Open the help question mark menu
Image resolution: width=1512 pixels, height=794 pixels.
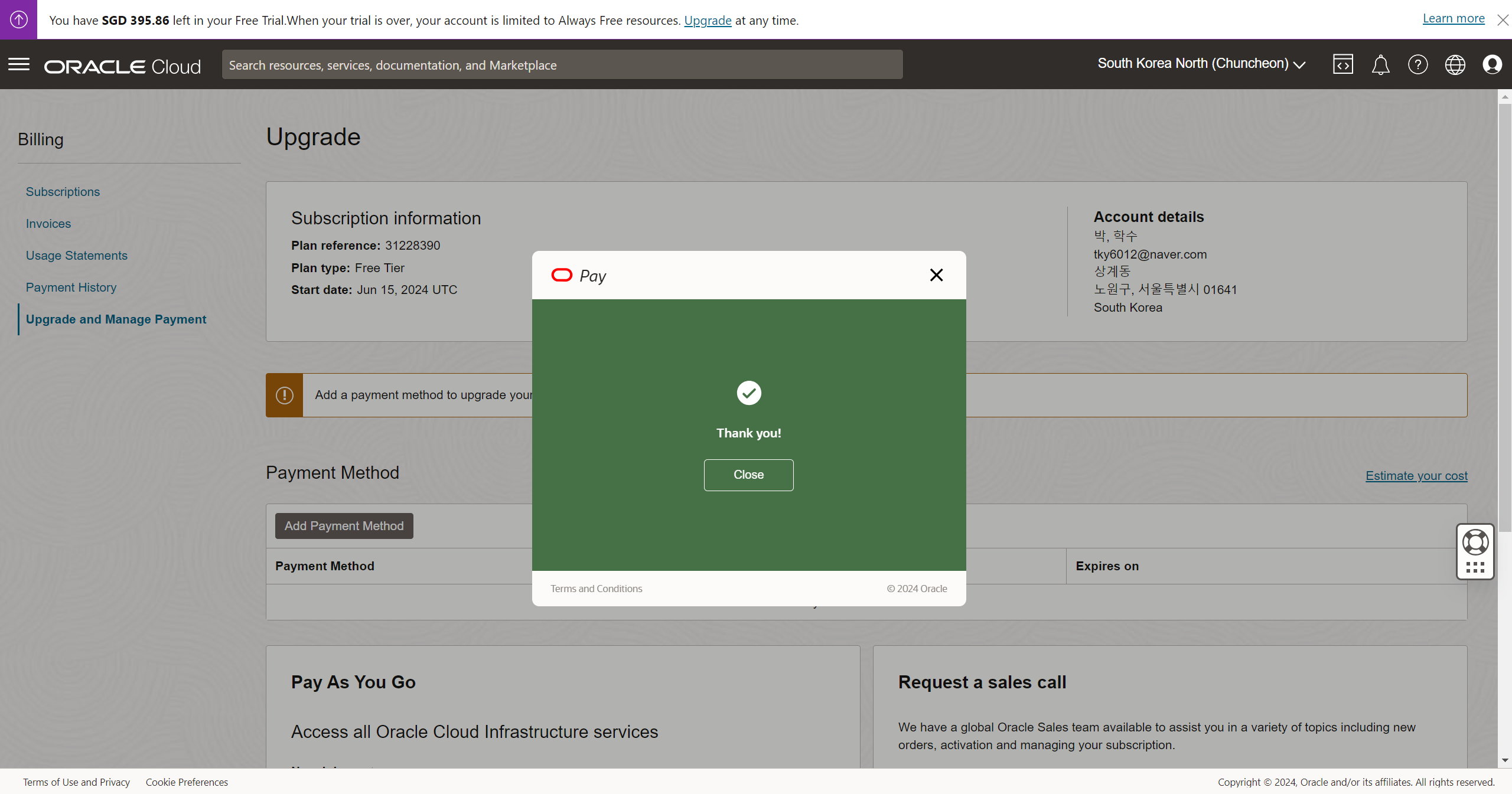click(x=1417, y=64)
